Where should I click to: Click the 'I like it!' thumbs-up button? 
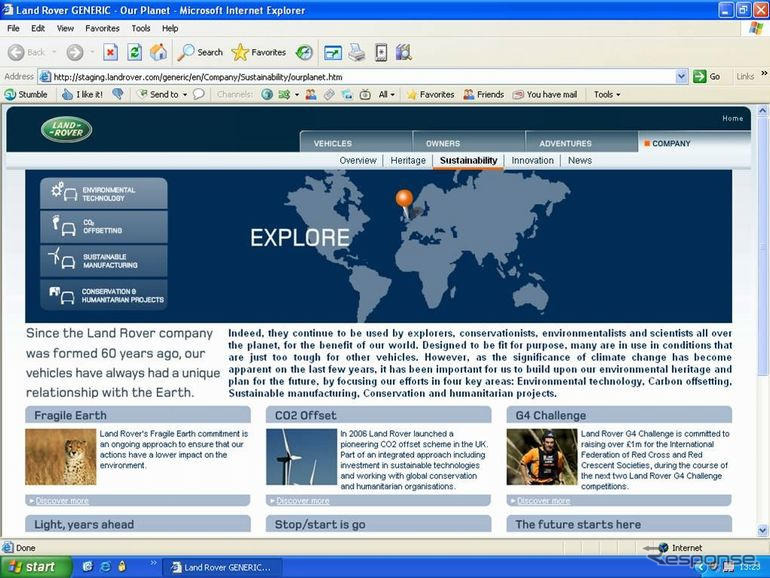coord(82,94)
